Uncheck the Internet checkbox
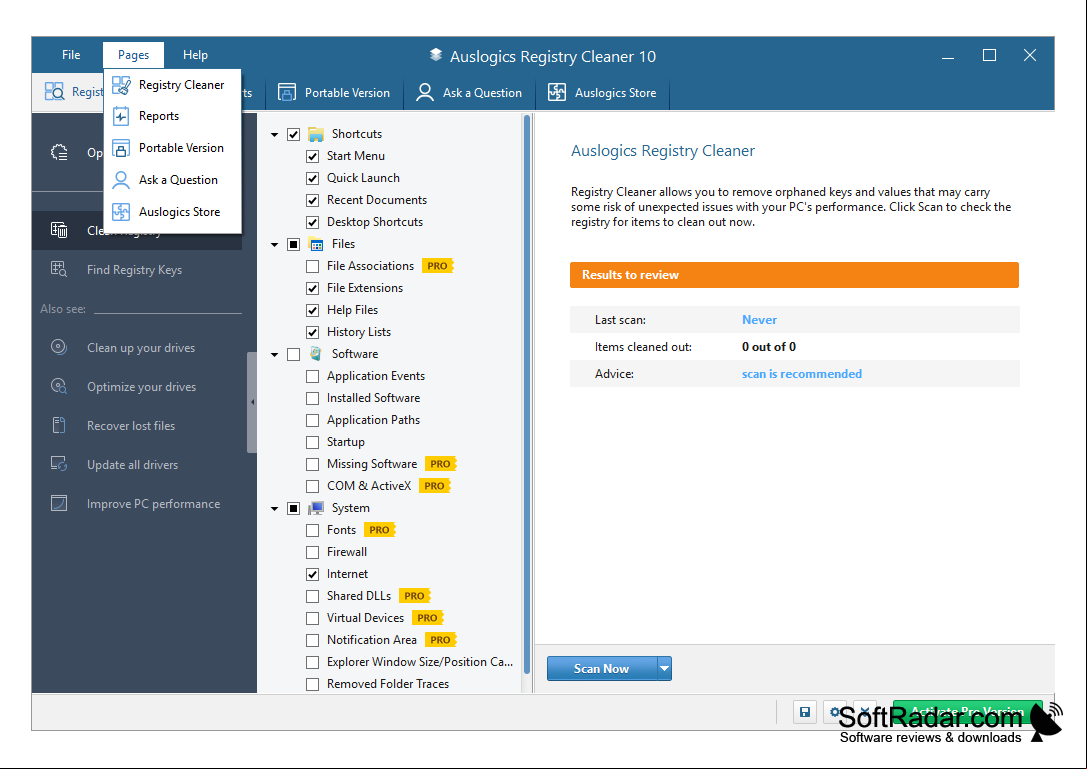Image resolution: width=1087 pixels, height=769 pixels. [x=313, y=575]
